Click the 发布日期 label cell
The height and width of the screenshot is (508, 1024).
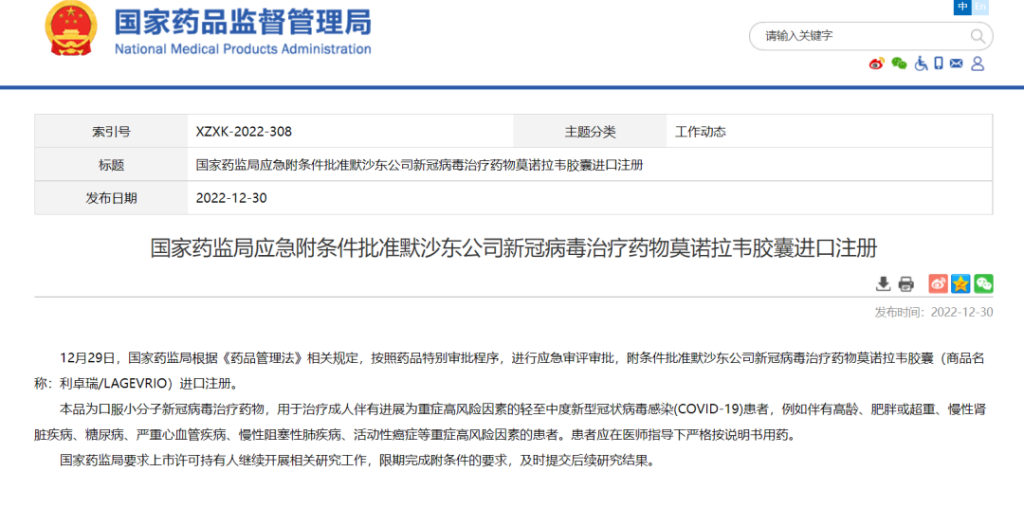111,198
